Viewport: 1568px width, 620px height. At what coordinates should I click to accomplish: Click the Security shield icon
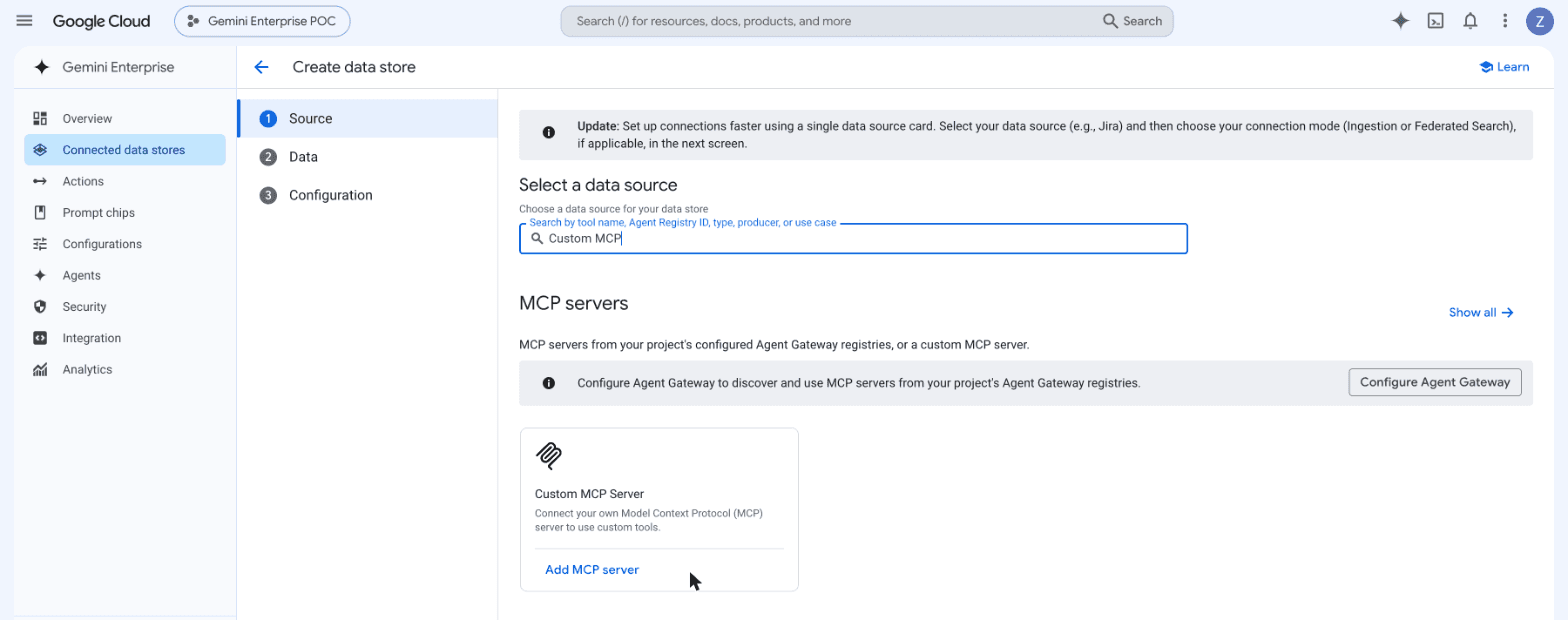40,307
